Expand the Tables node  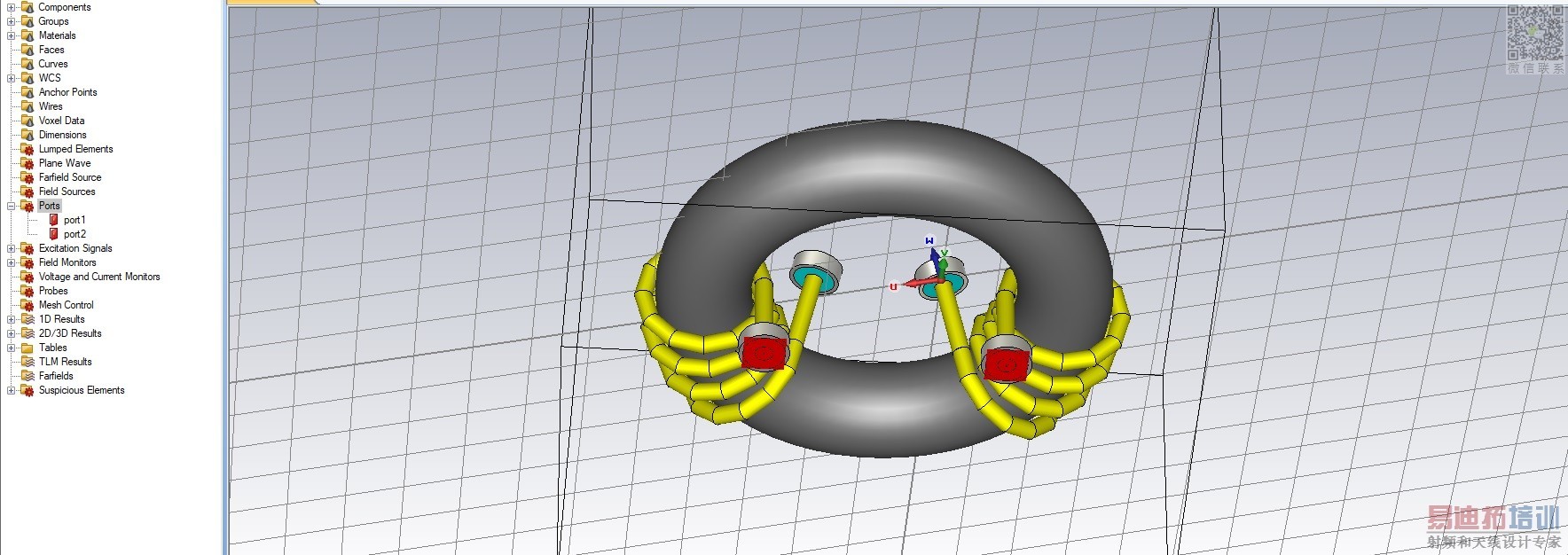click(x=12, y=348)
